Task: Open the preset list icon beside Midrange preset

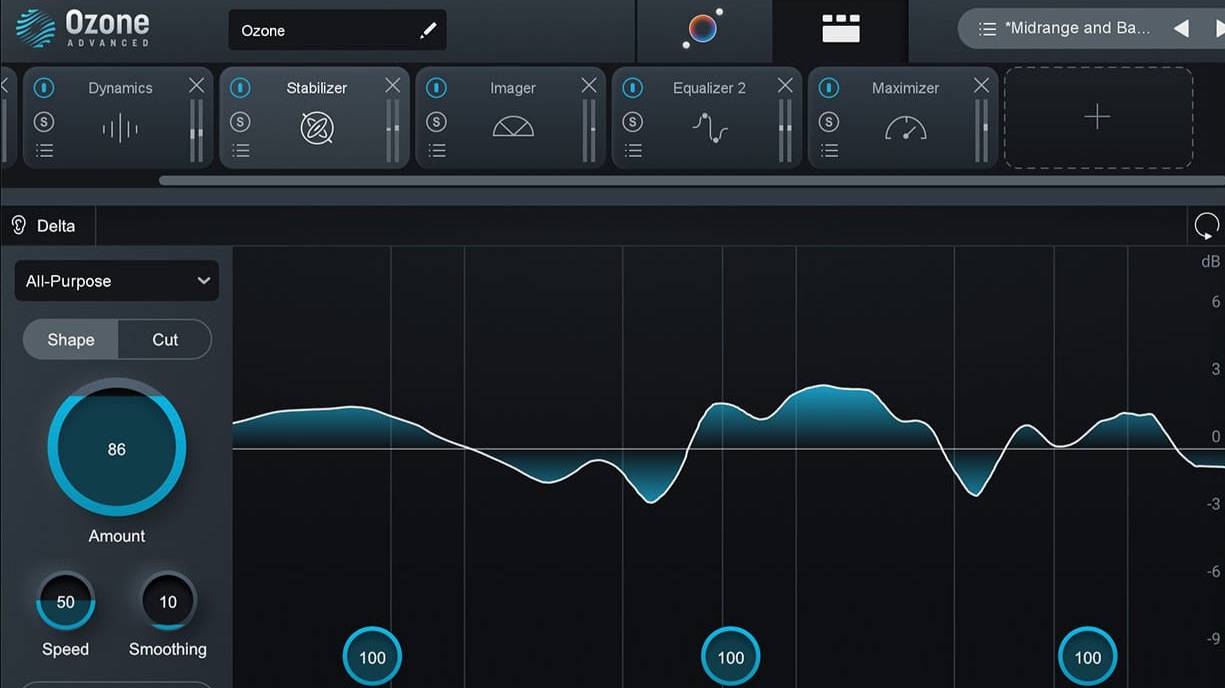Action: tap(987, 29)
